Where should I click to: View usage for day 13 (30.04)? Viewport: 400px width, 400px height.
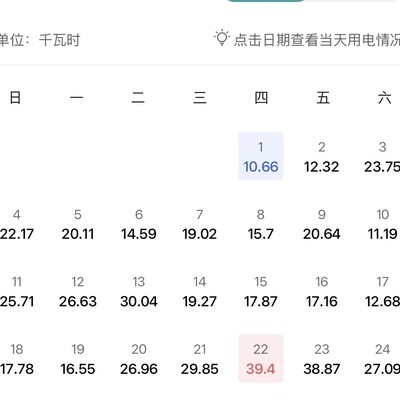(139, 292)
